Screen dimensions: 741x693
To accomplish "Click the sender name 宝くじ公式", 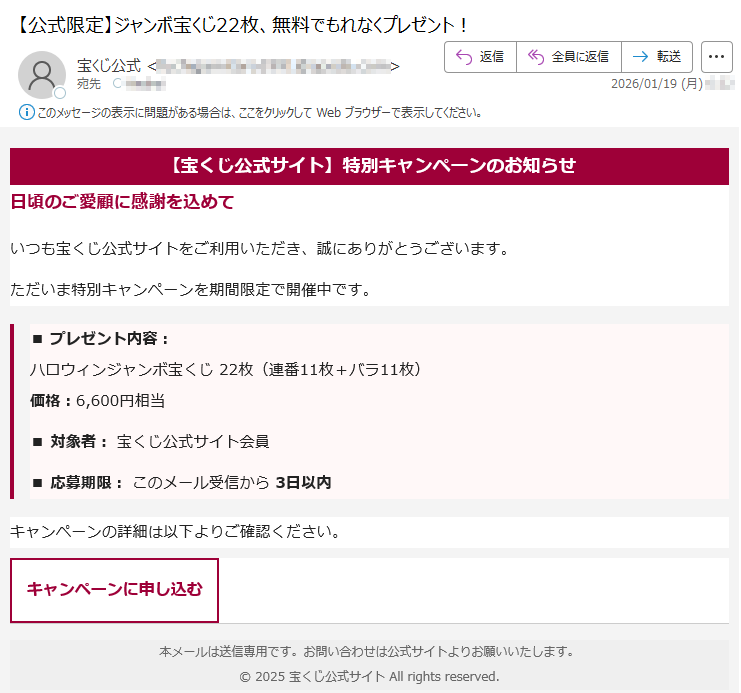I will coord(109,66).
